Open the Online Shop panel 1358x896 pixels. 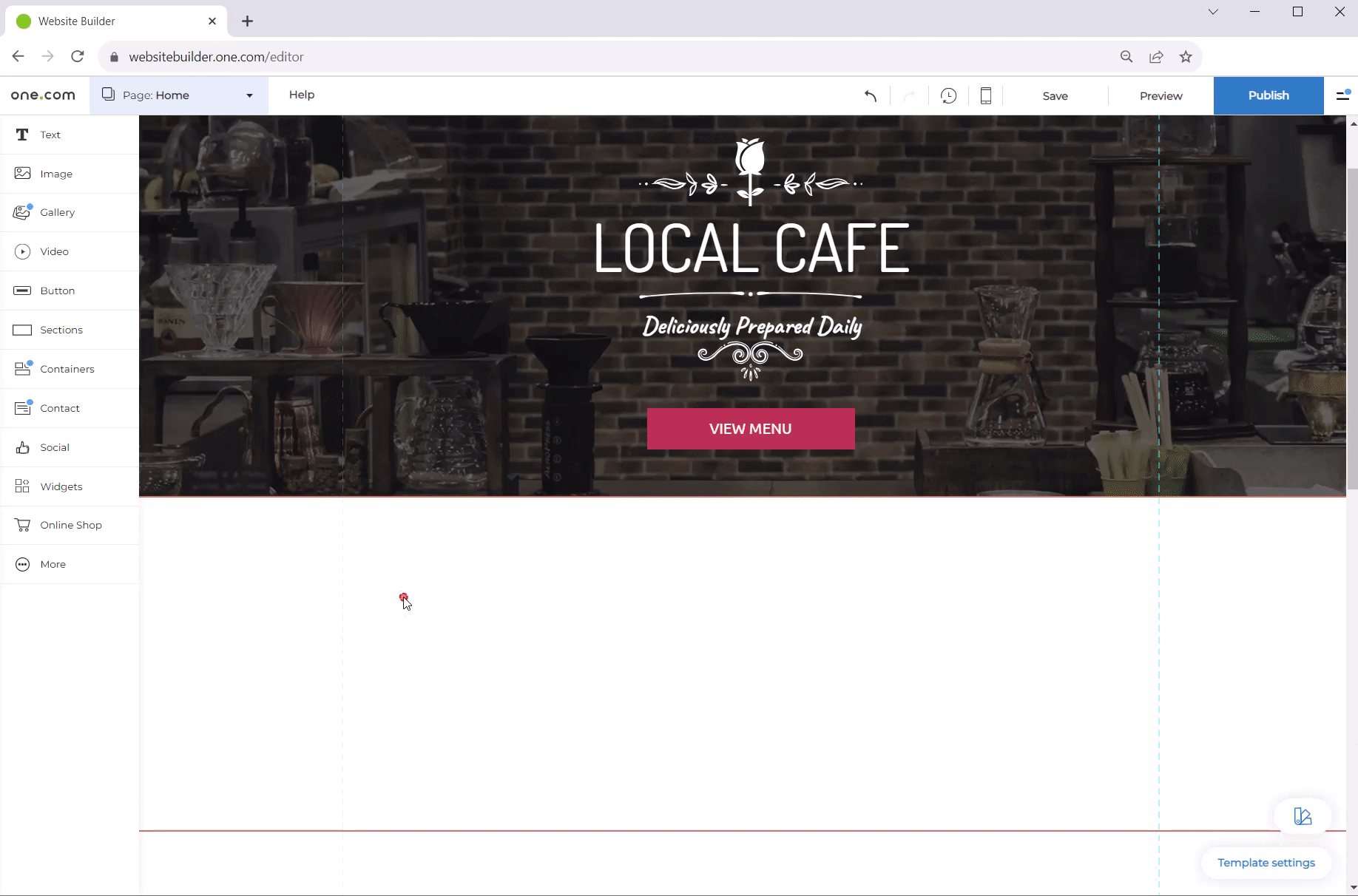70,526
